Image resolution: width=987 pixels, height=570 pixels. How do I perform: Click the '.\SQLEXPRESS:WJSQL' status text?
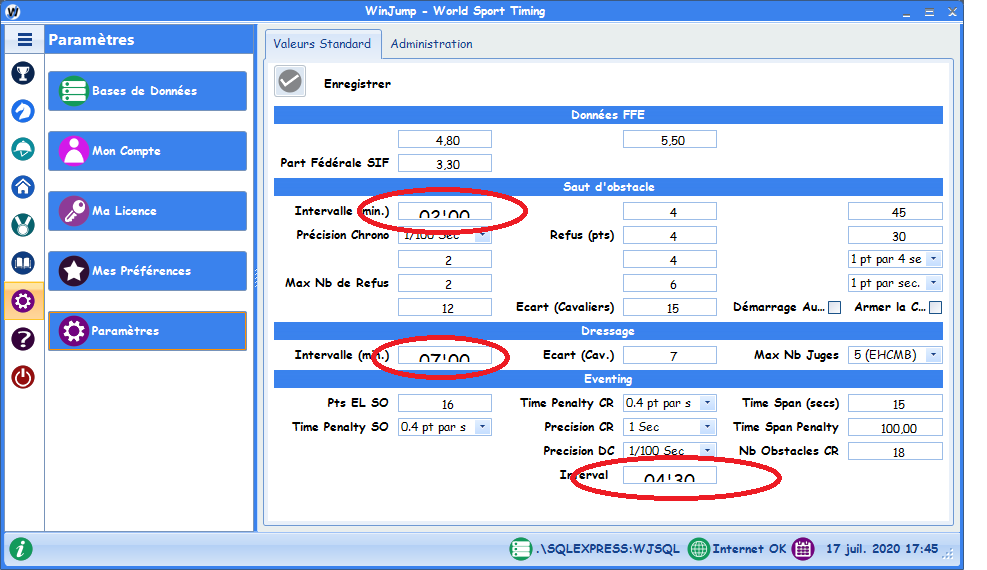click(x=608, y=549)
